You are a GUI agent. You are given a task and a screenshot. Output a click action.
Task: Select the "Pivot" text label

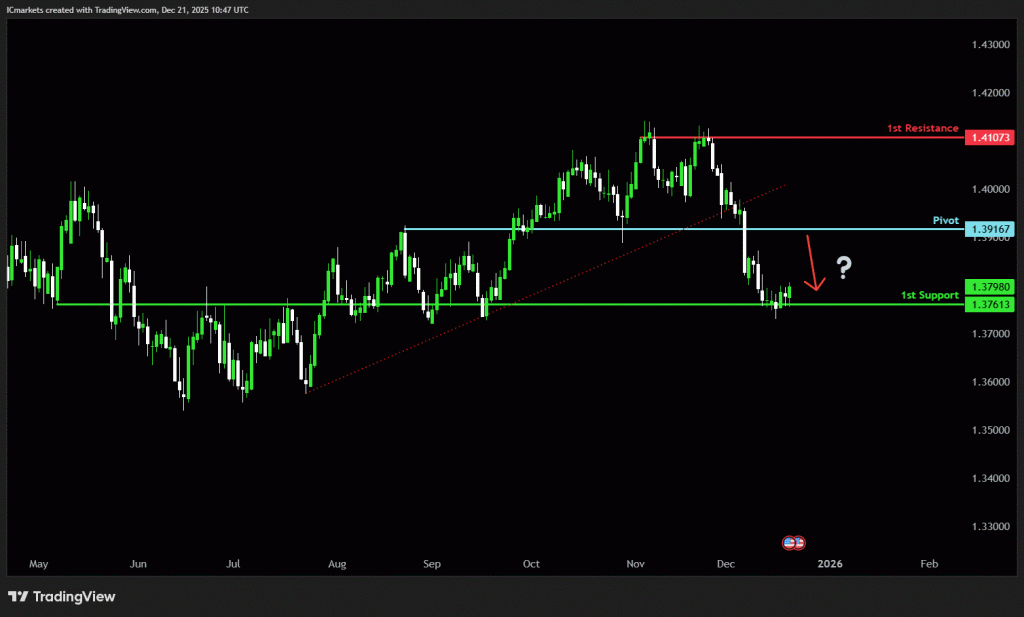pyautogui.click(x=945, y=220)
